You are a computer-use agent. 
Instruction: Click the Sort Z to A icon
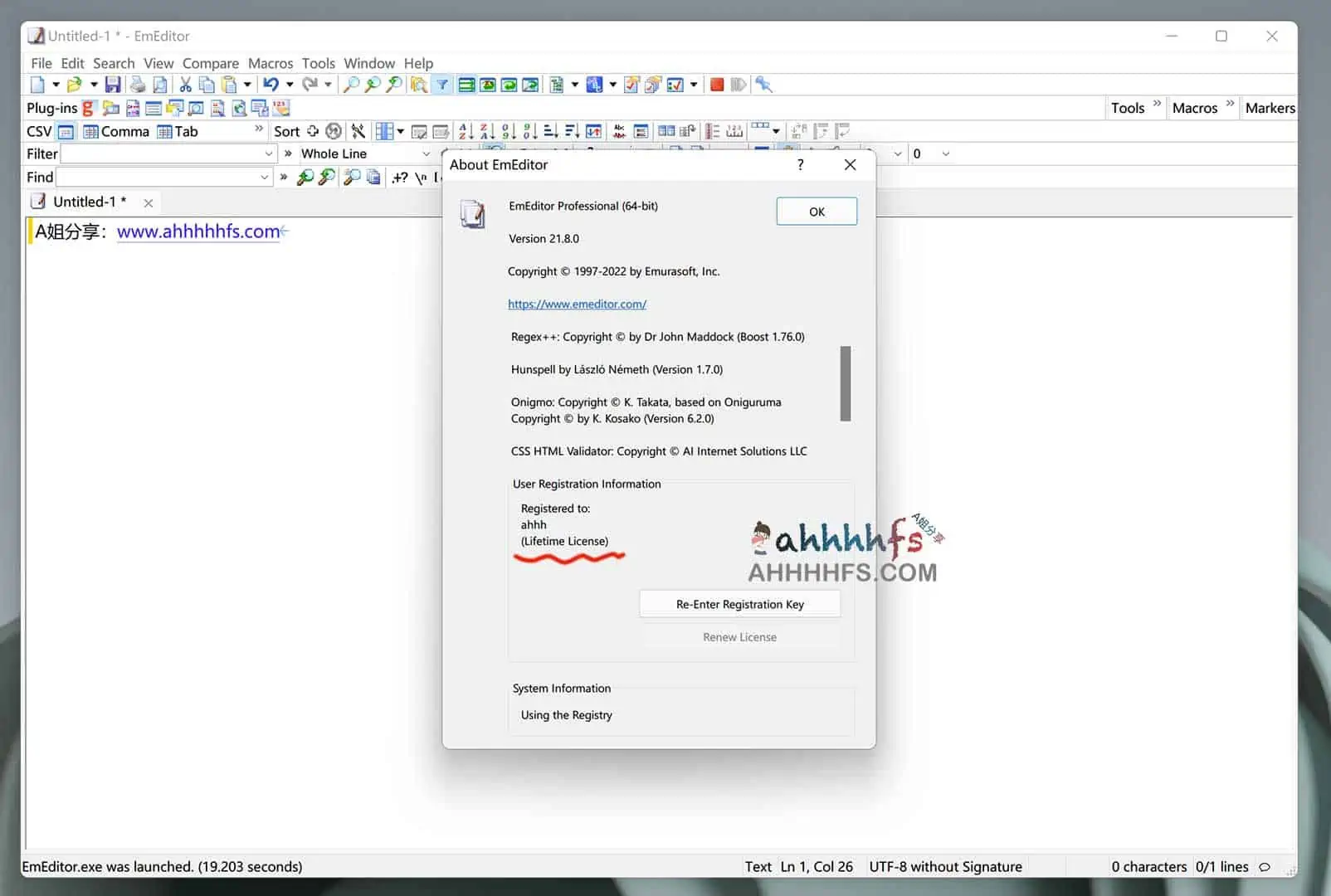(487, 131)
